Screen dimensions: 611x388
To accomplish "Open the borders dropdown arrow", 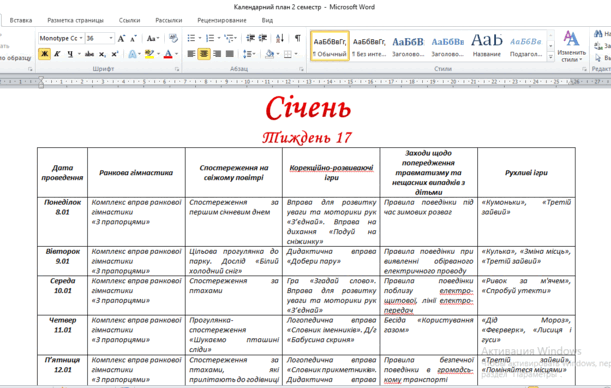I will [x=296, y=54].
